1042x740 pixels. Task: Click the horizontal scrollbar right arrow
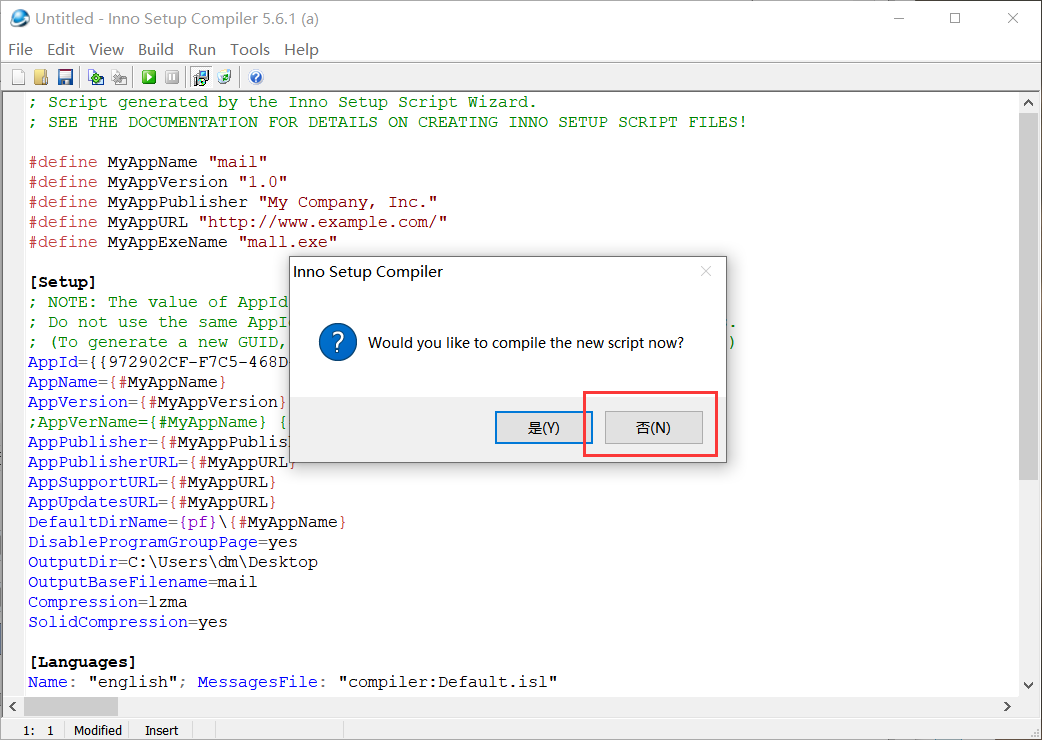click(x=1007, y=706)
